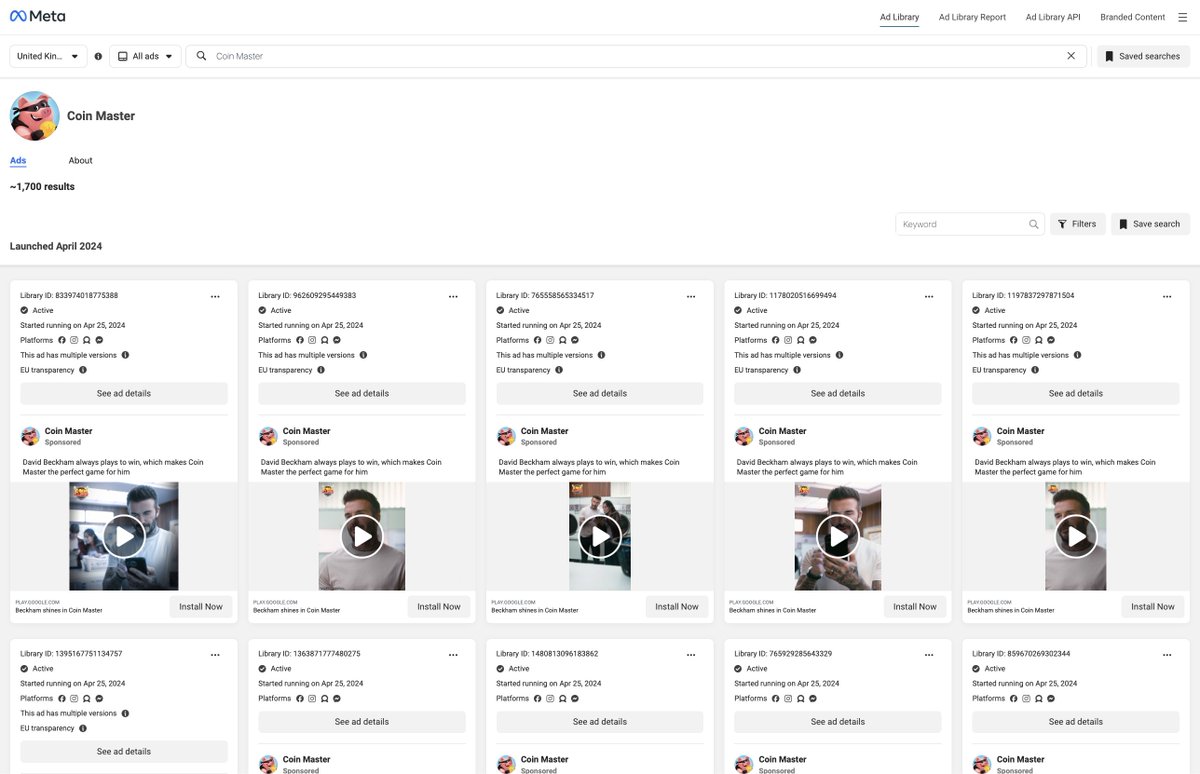Screen dimensions: 1200x774
Task: Open more options for ad 765558565334517
Action: [x=691, y=296]
